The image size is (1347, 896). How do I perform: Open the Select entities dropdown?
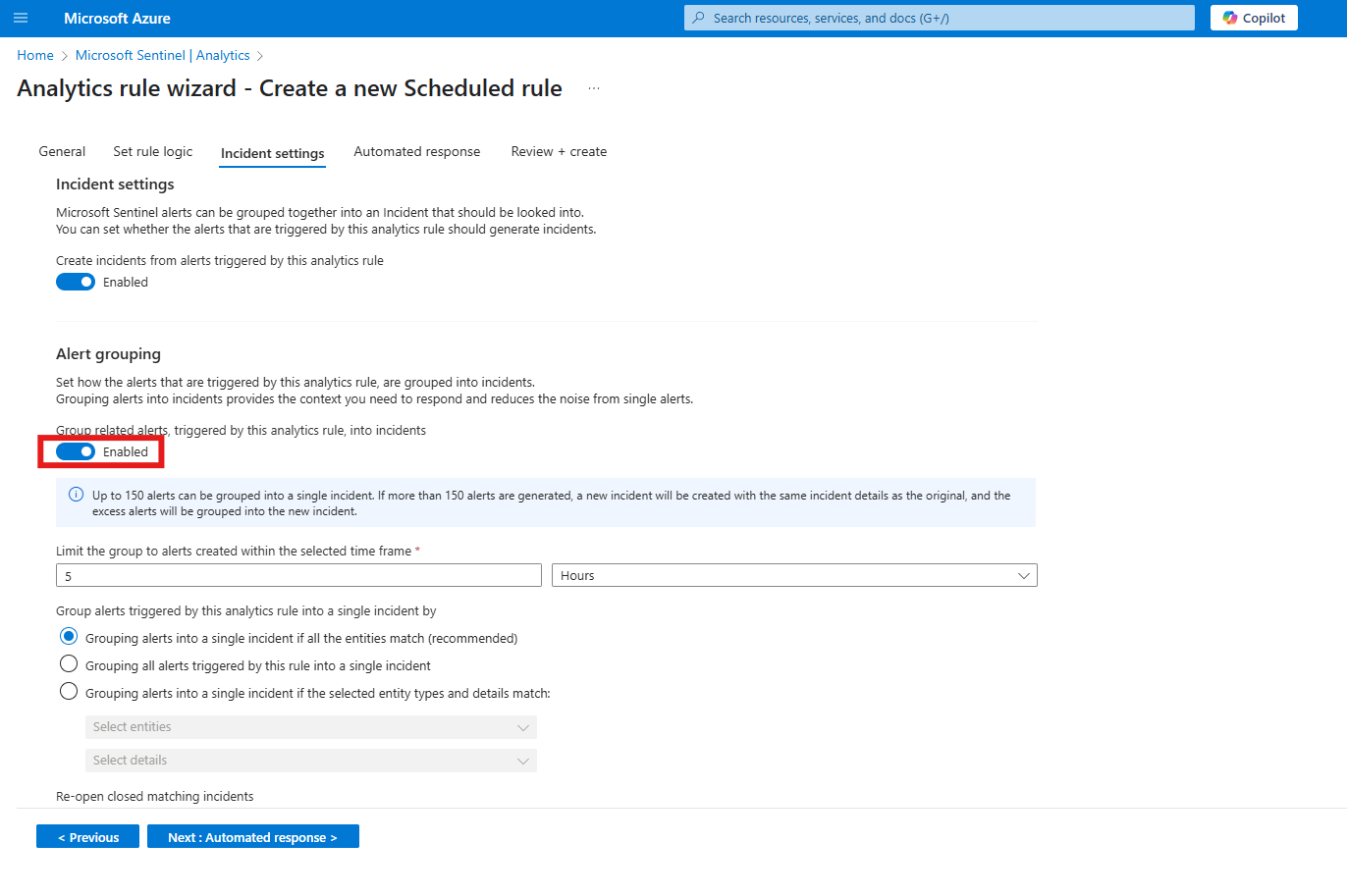311,727
